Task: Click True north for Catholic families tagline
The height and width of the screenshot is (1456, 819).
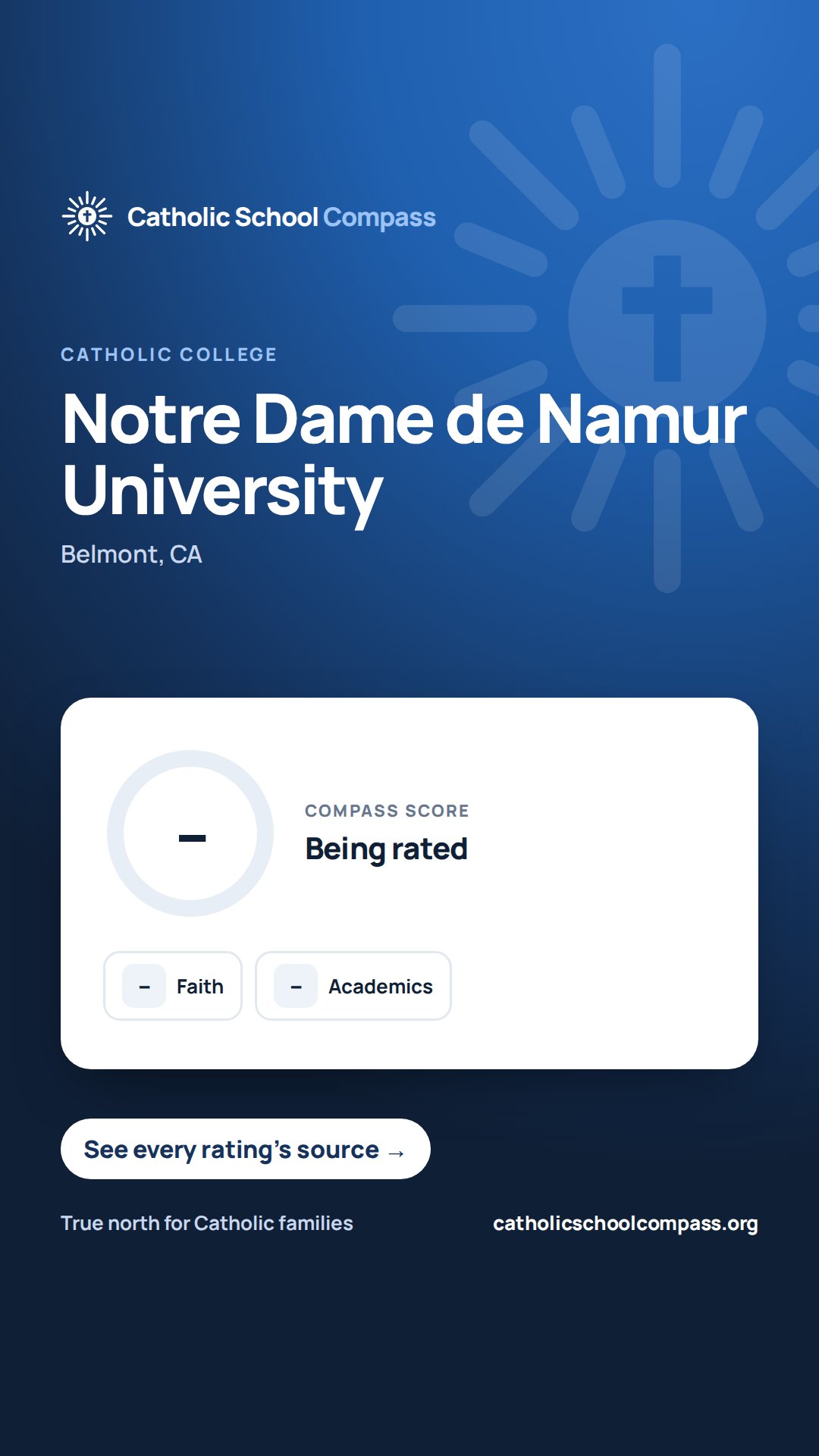Action: 207,1223
